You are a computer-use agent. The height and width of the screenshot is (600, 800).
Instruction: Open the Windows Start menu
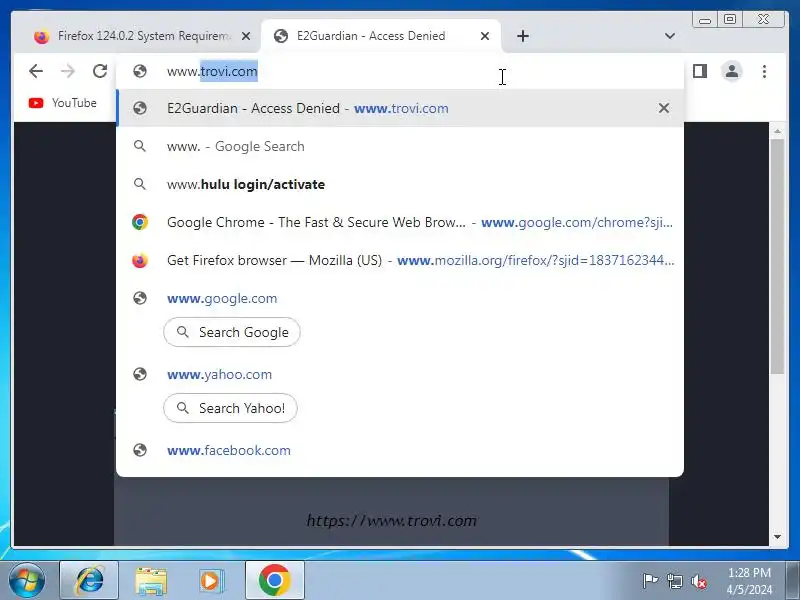click(x=27, y=580)
